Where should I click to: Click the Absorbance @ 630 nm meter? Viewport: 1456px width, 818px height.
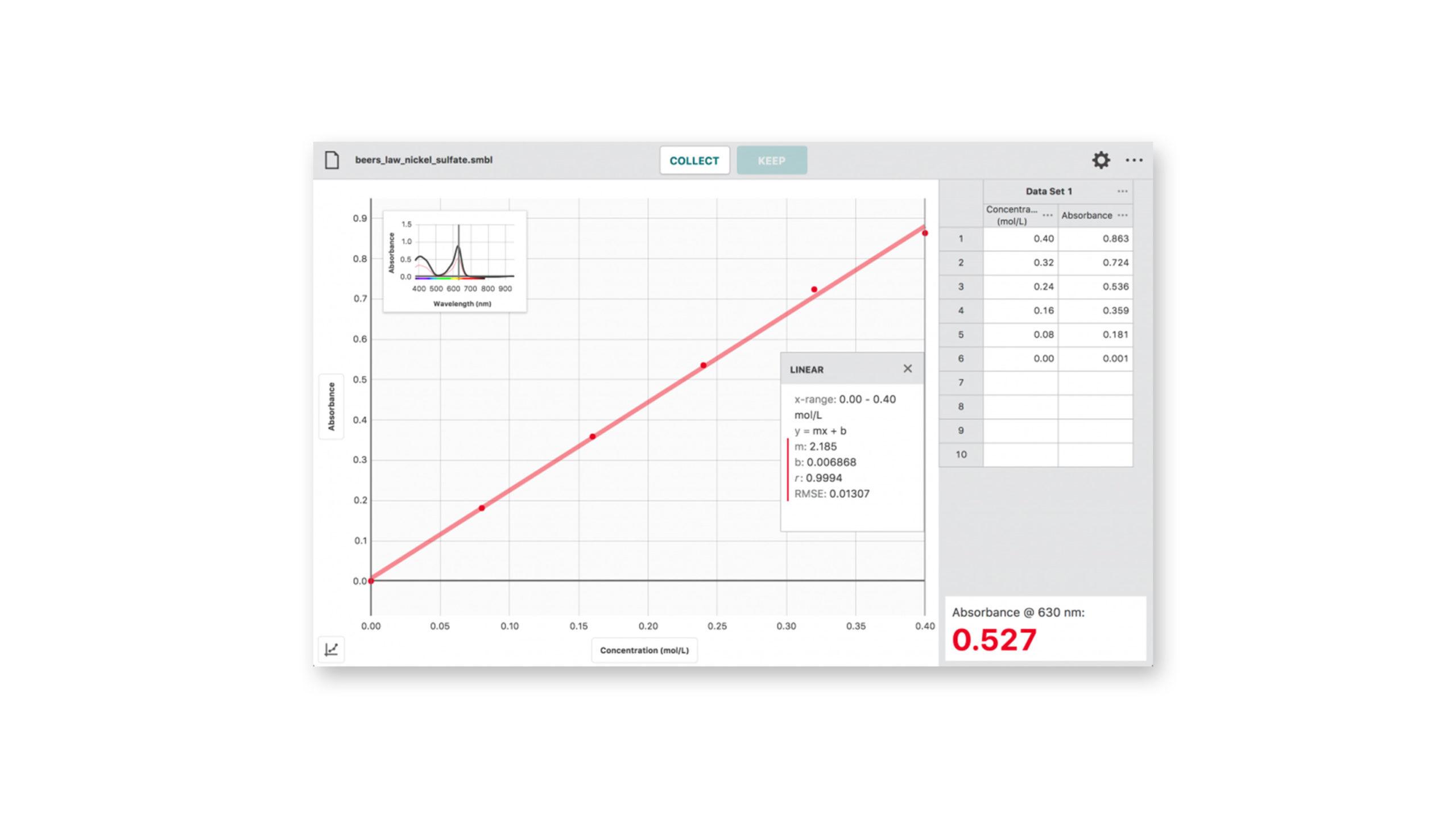click(x=1045, y=629)
